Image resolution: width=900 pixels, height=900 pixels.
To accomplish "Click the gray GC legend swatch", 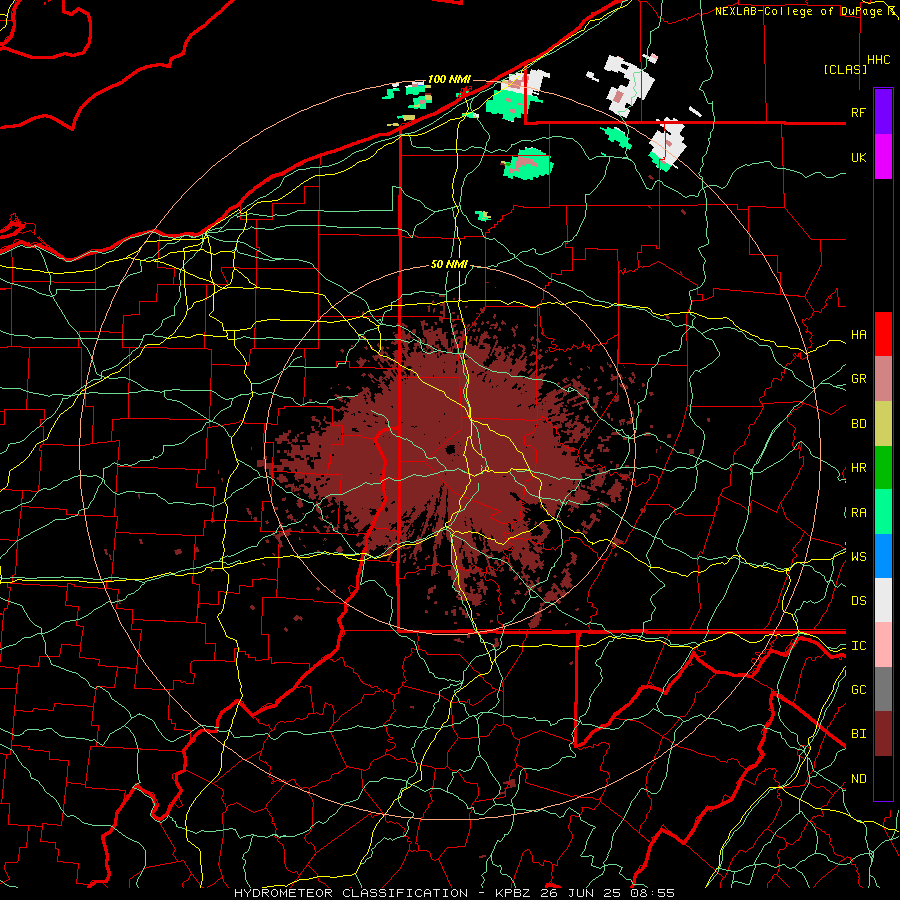I will (x=883, y=689).
